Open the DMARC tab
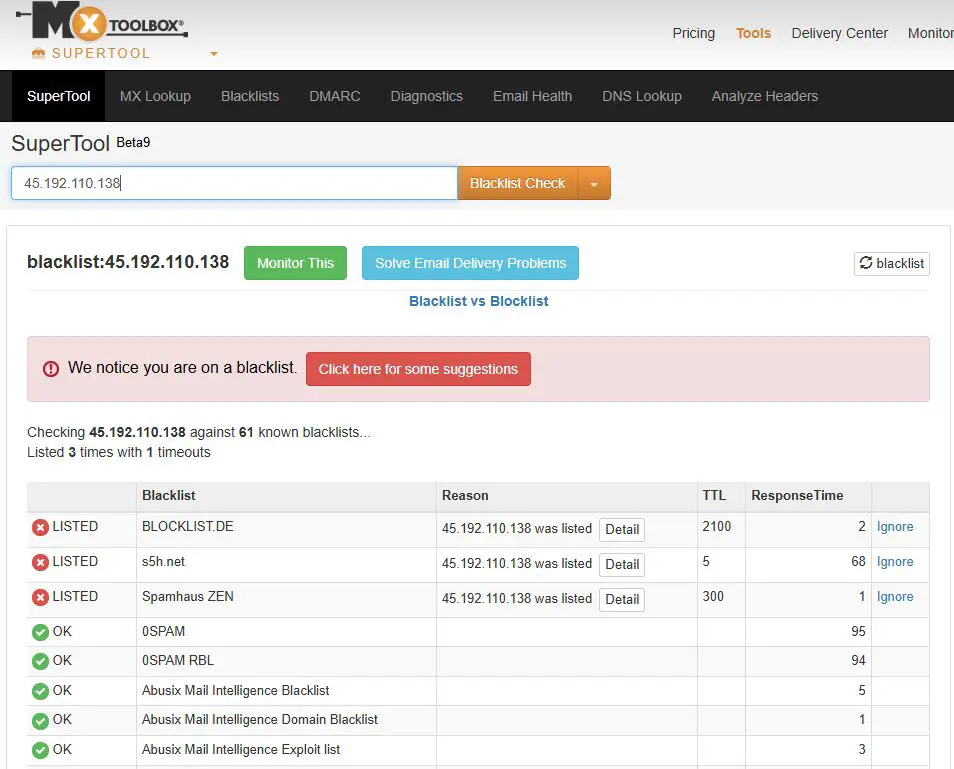The image size is (954, 769). tap(335, 96)
